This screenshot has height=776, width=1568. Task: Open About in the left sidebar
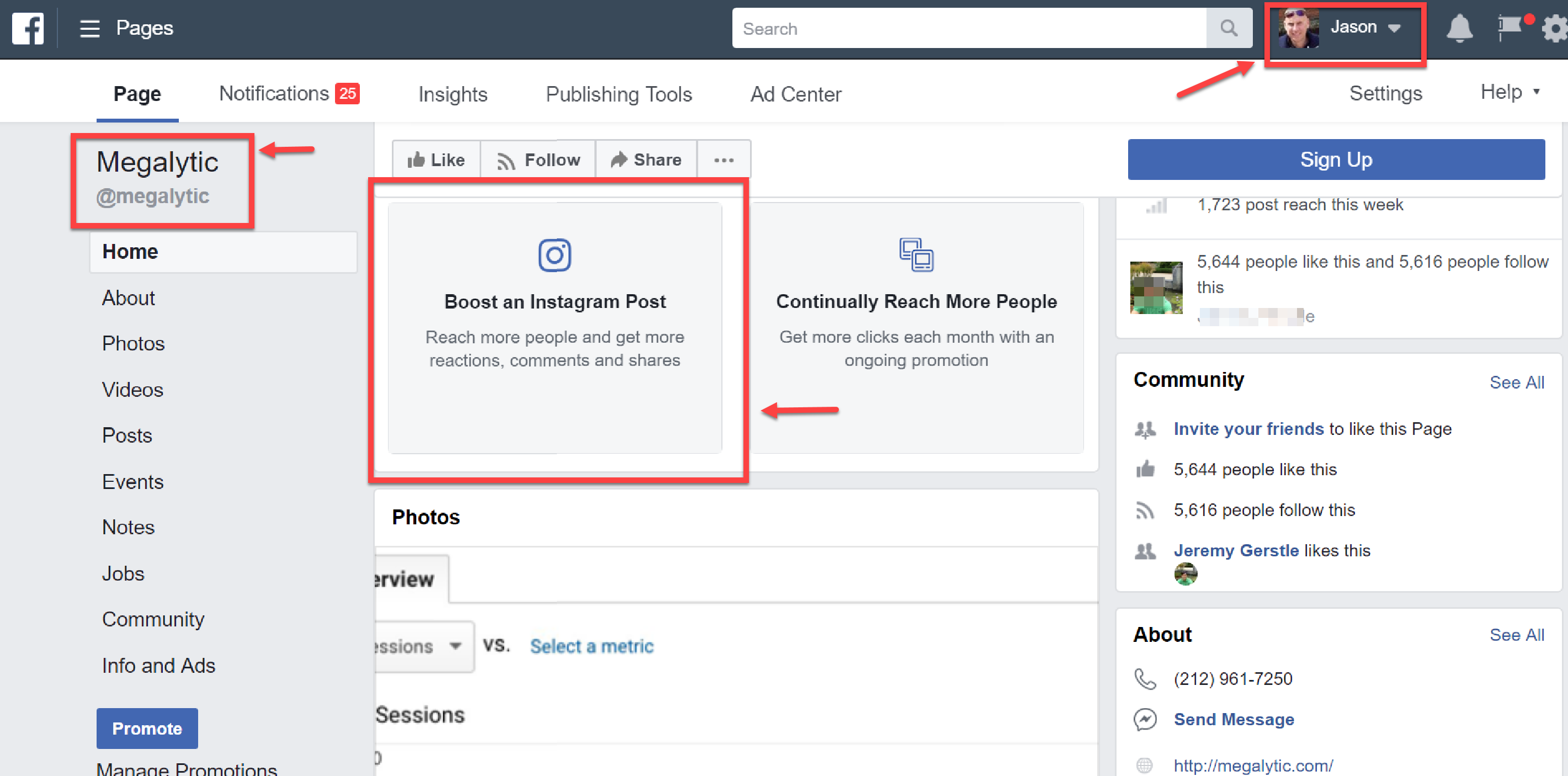(129, 297)
